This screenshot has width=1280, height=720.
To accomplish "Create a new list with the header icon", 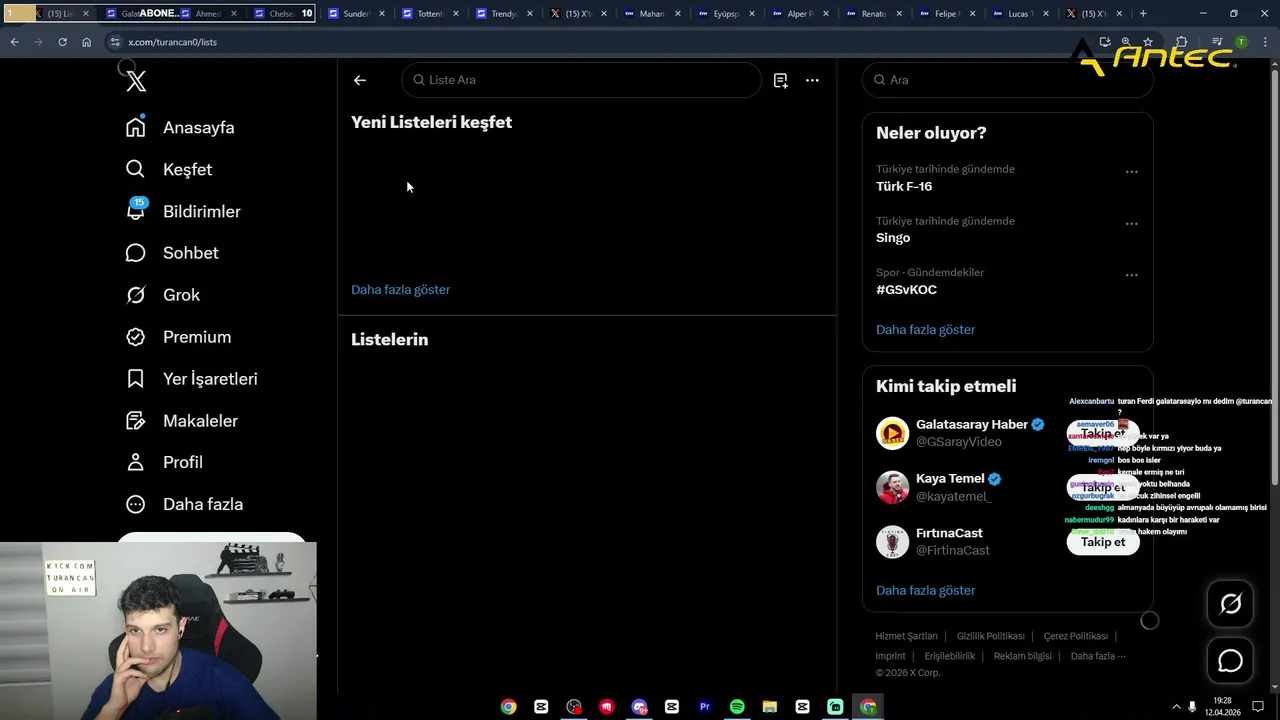I will (780, 80).
